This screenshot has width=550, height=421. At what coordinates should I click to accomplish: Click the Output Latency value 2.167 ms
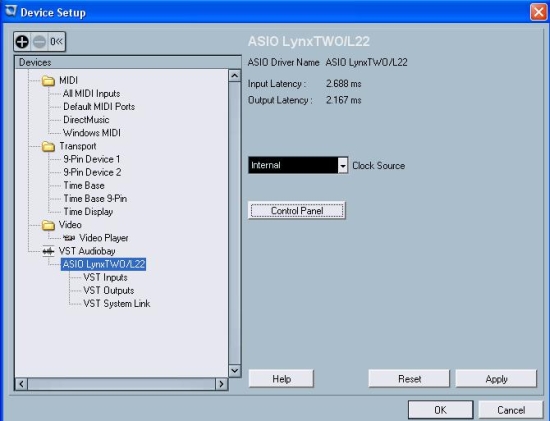343,100
